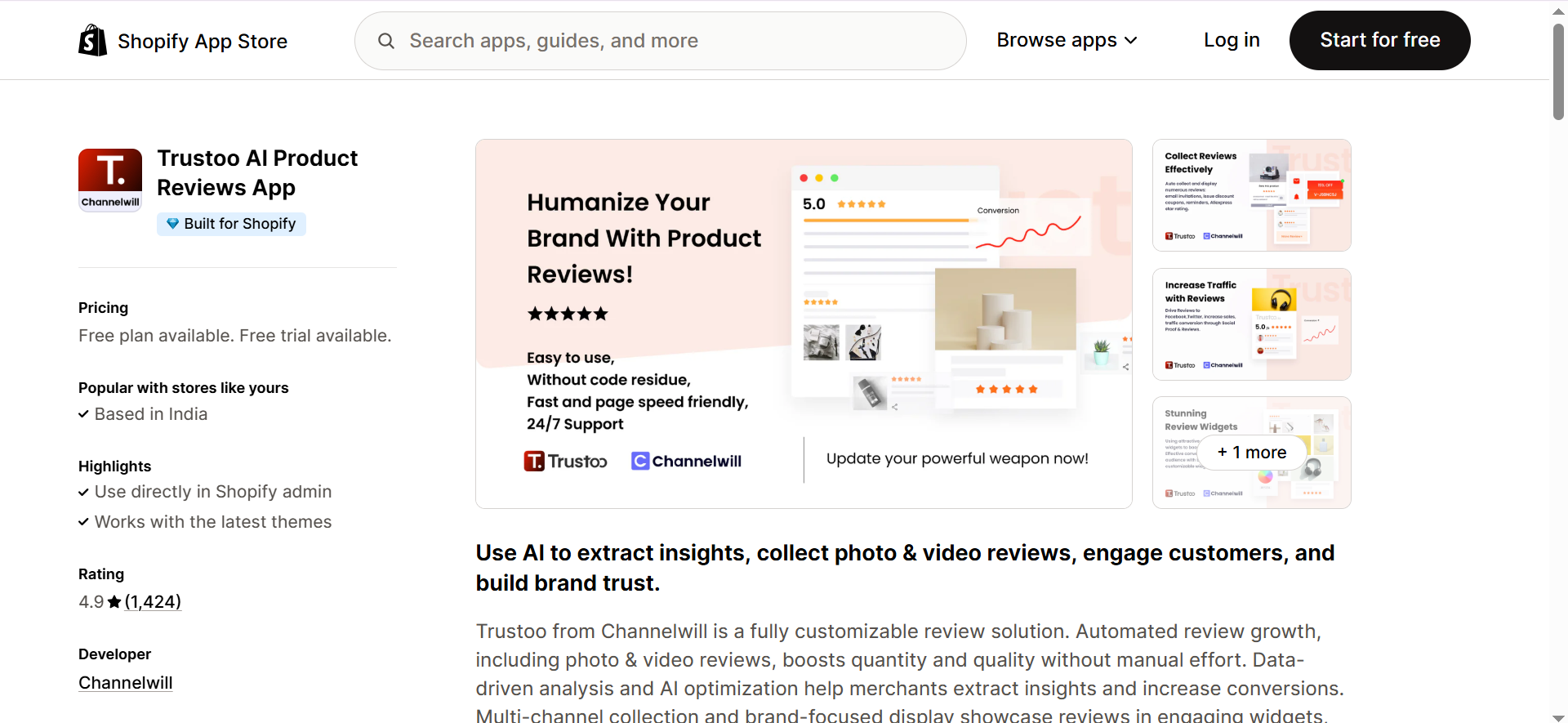The width and height of the screenshot is (1568, 723).
Task: Click the rating star icon
Action: click(x=114, y=602)
